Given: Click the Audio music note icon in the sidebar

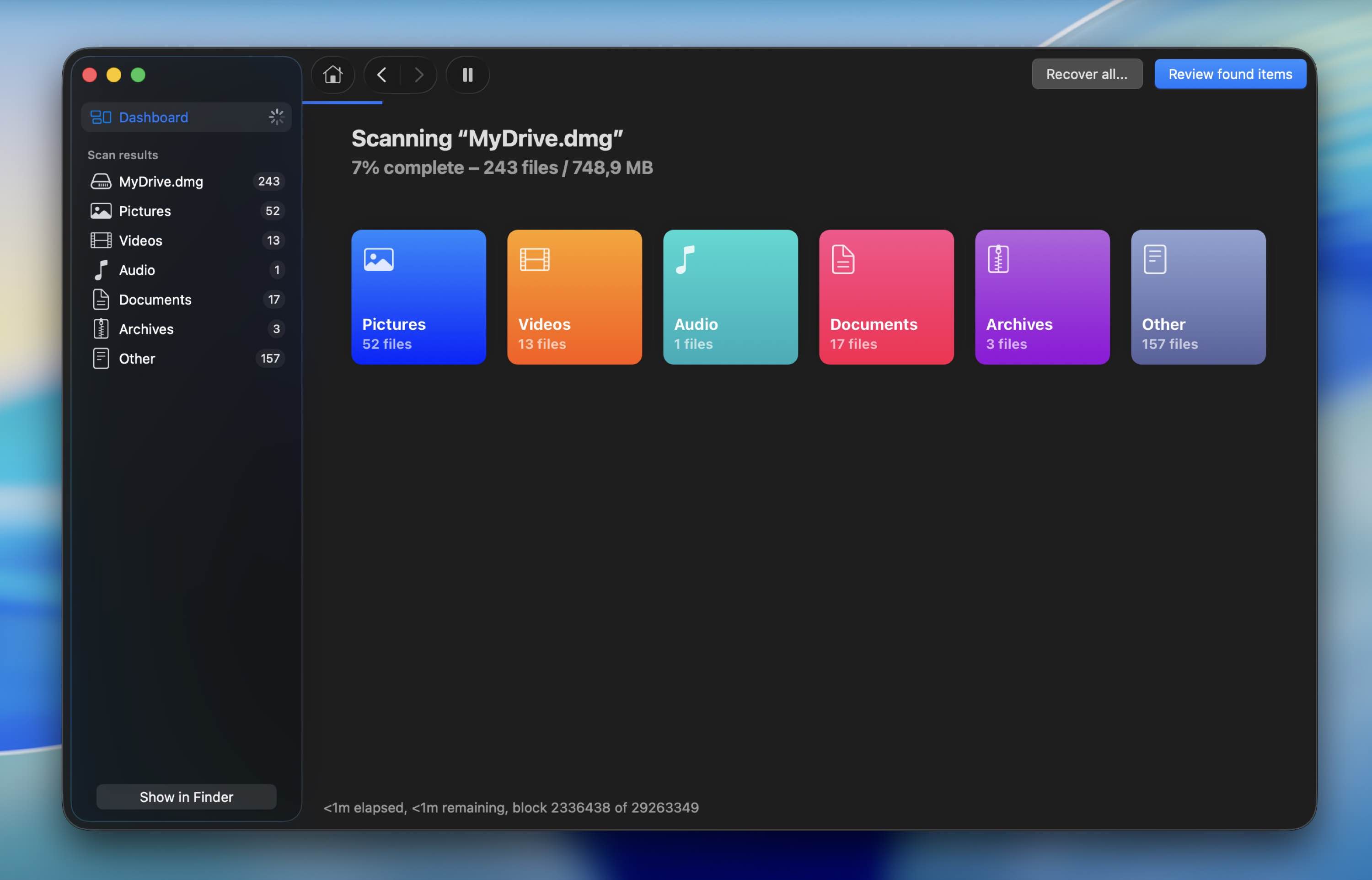Looking at the screenshot, I should tap(101, 270).
